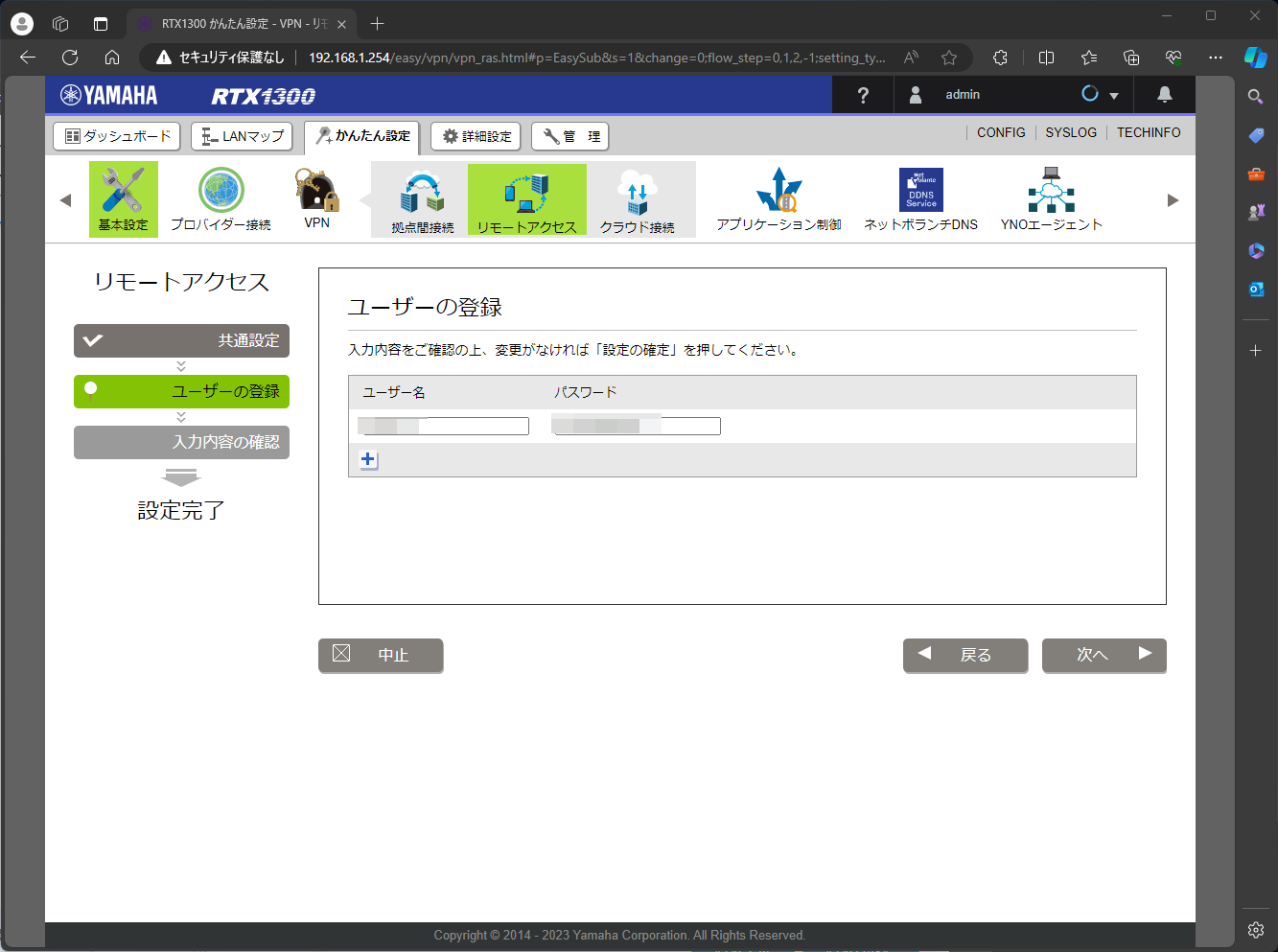Reload the browser page
Viewport: 1278px width, 952px height.
(x=69, y=58)
